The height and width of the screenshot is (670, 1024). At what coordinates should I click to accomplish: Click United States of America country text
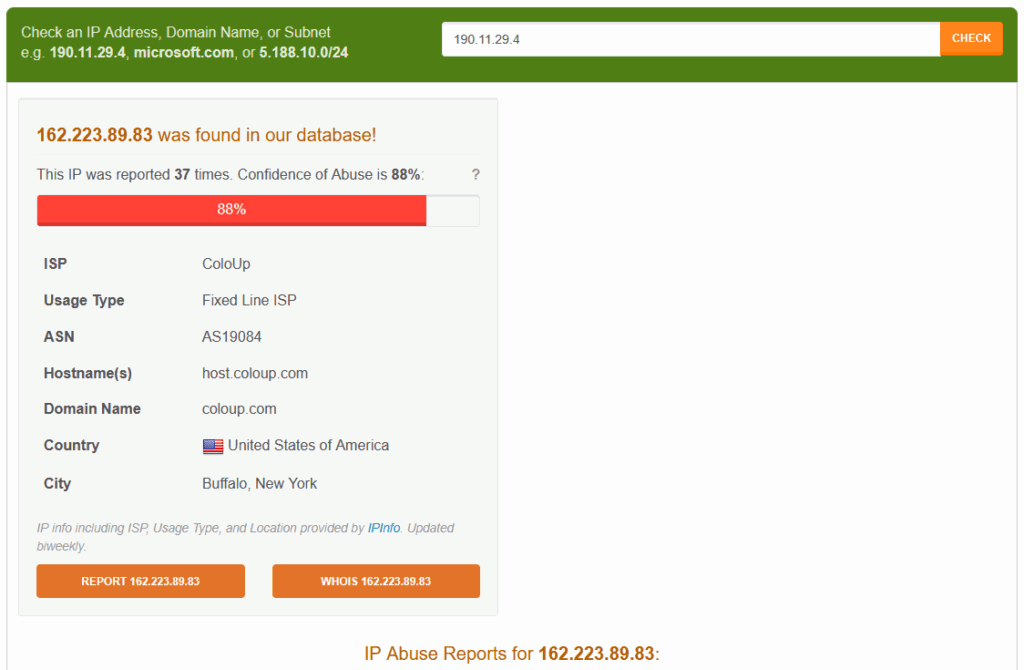click(x=308, y=445)
